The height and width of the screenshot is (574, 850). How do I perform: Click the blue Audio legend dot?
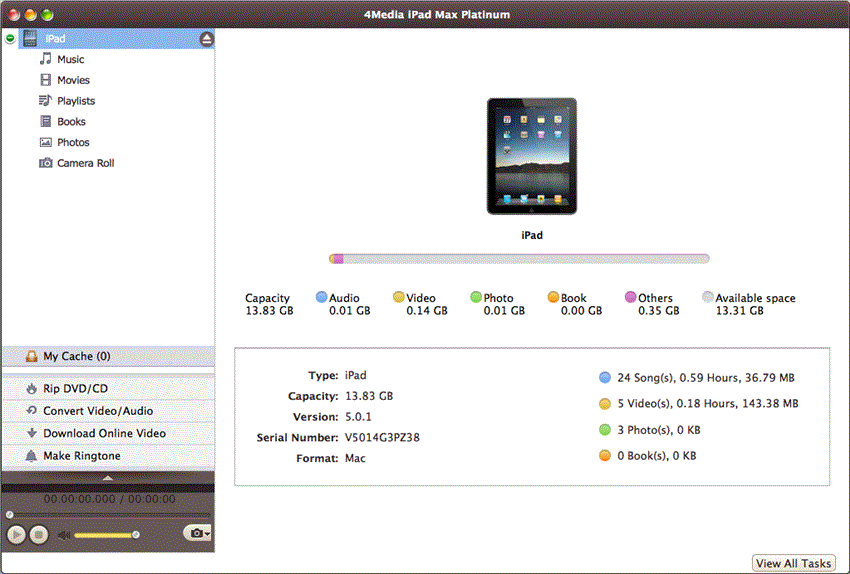click(321, 297)
